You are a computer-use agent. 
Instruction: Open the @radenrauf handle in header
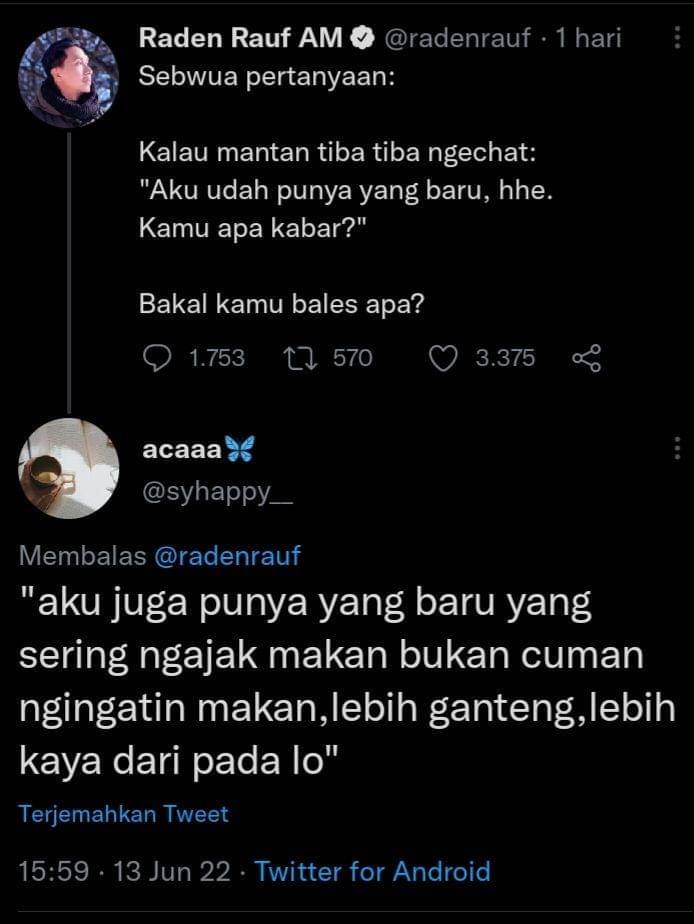(458, 39)
